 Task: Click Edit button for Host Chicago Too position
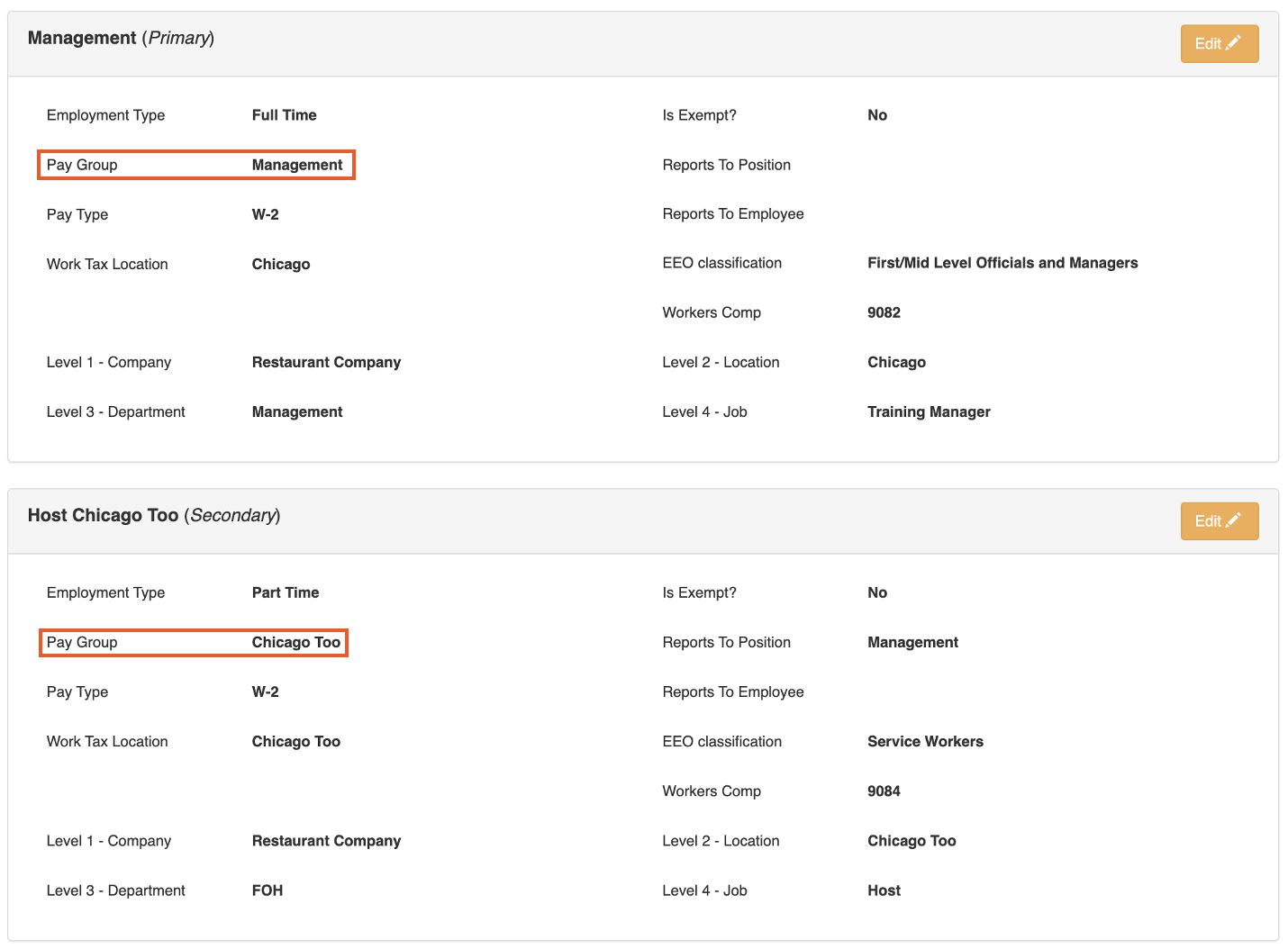(x=1218, y=521)
